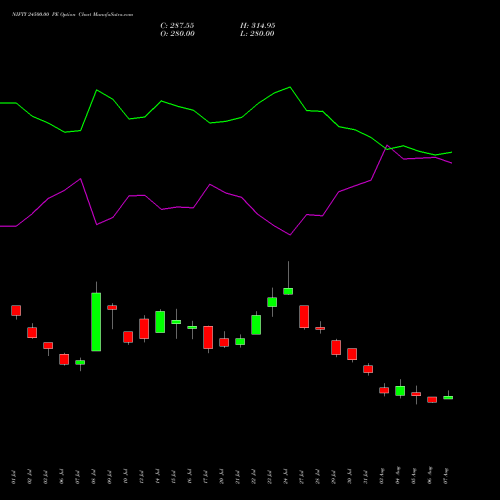Click the 17 Jul date axis label
The width and height of the screenshot is (500, 500).
[x=206, y=477]
